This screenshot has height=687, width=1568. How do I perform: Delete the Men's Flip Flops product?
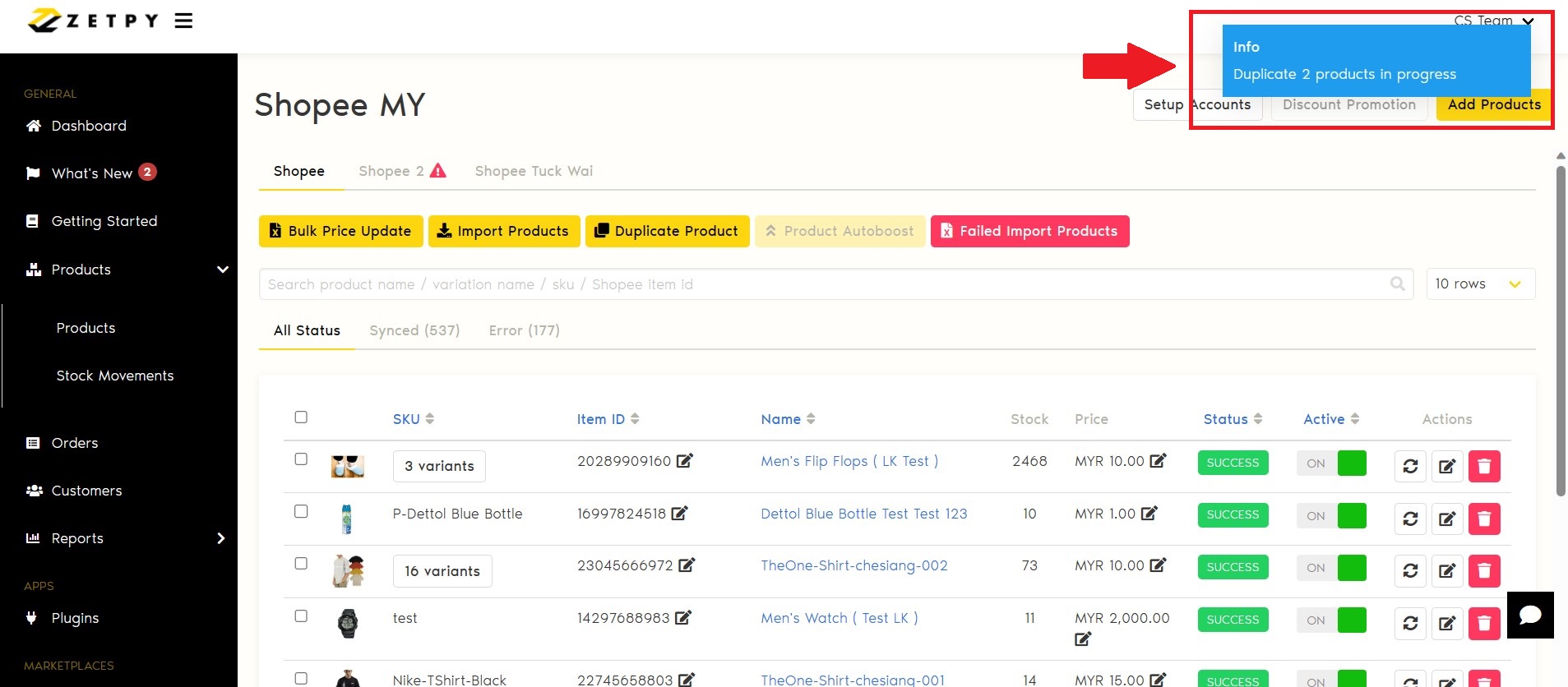coord(1483,466)
